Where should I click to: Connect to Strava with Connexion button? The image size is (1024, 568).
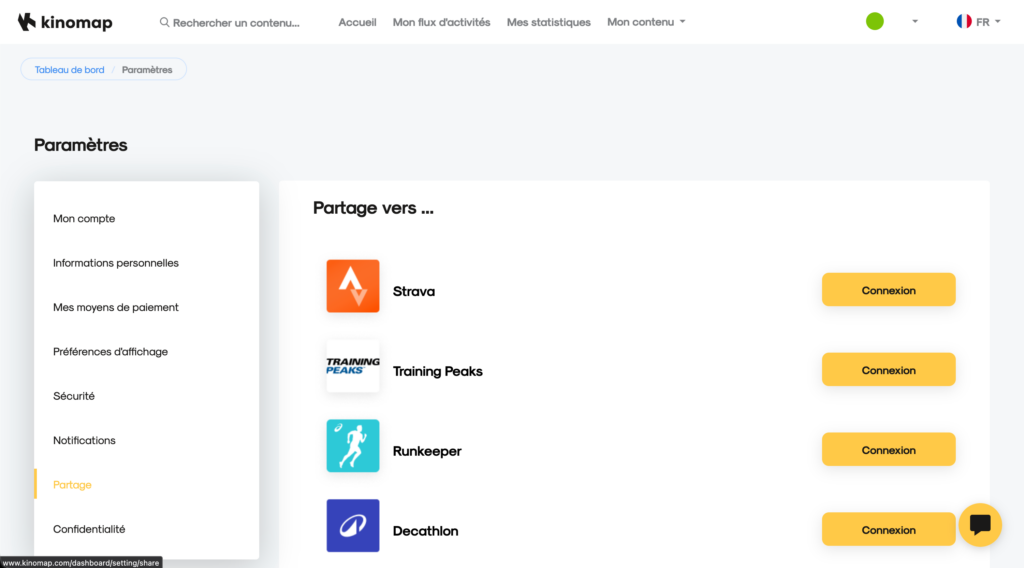pyautogui.click(x=888, y=290)
